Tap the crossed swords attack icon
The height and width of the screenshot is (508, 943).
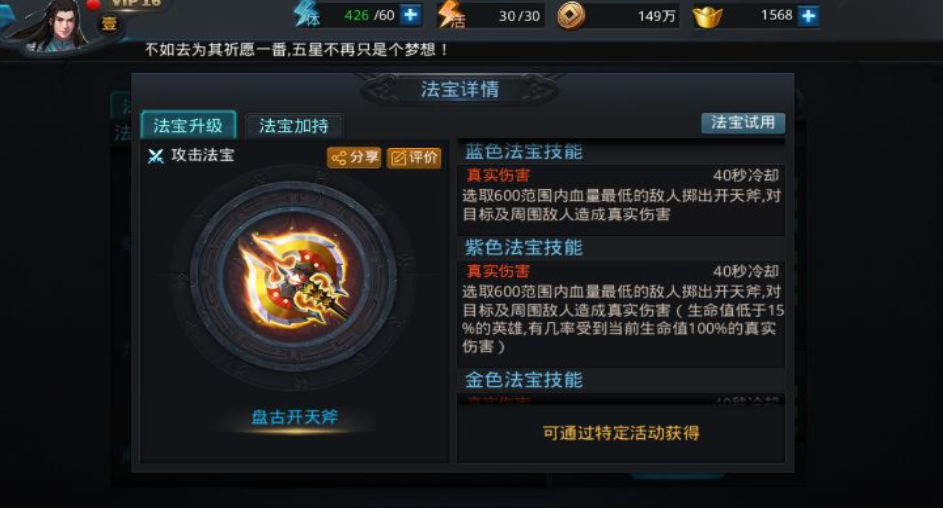(x=156, y=156)
